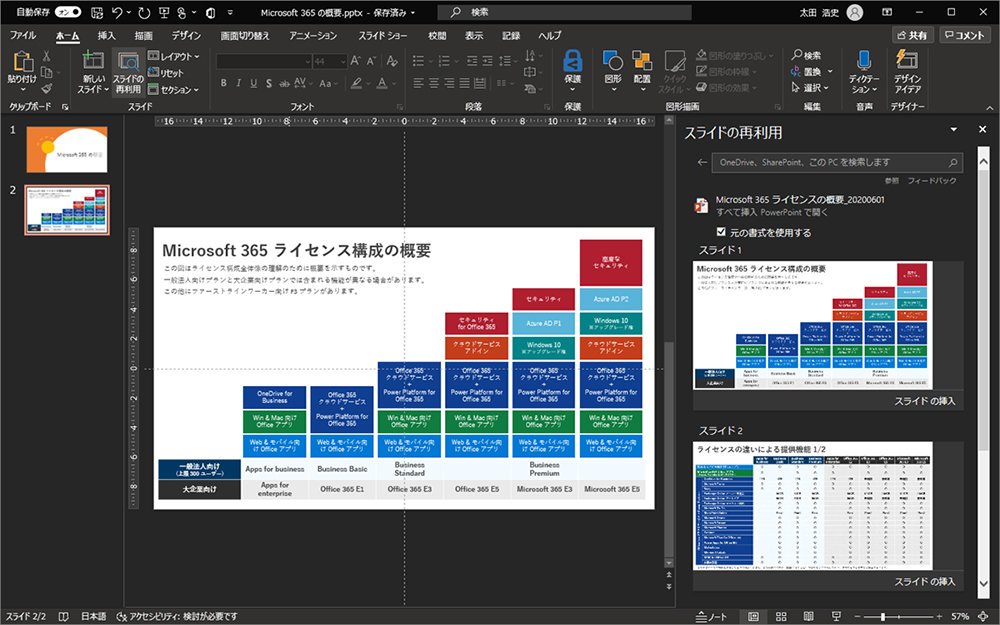Click the Reset (リセット) slide button
The width and height of the screenshot is (1000, 625).
[x=166, y=73]
